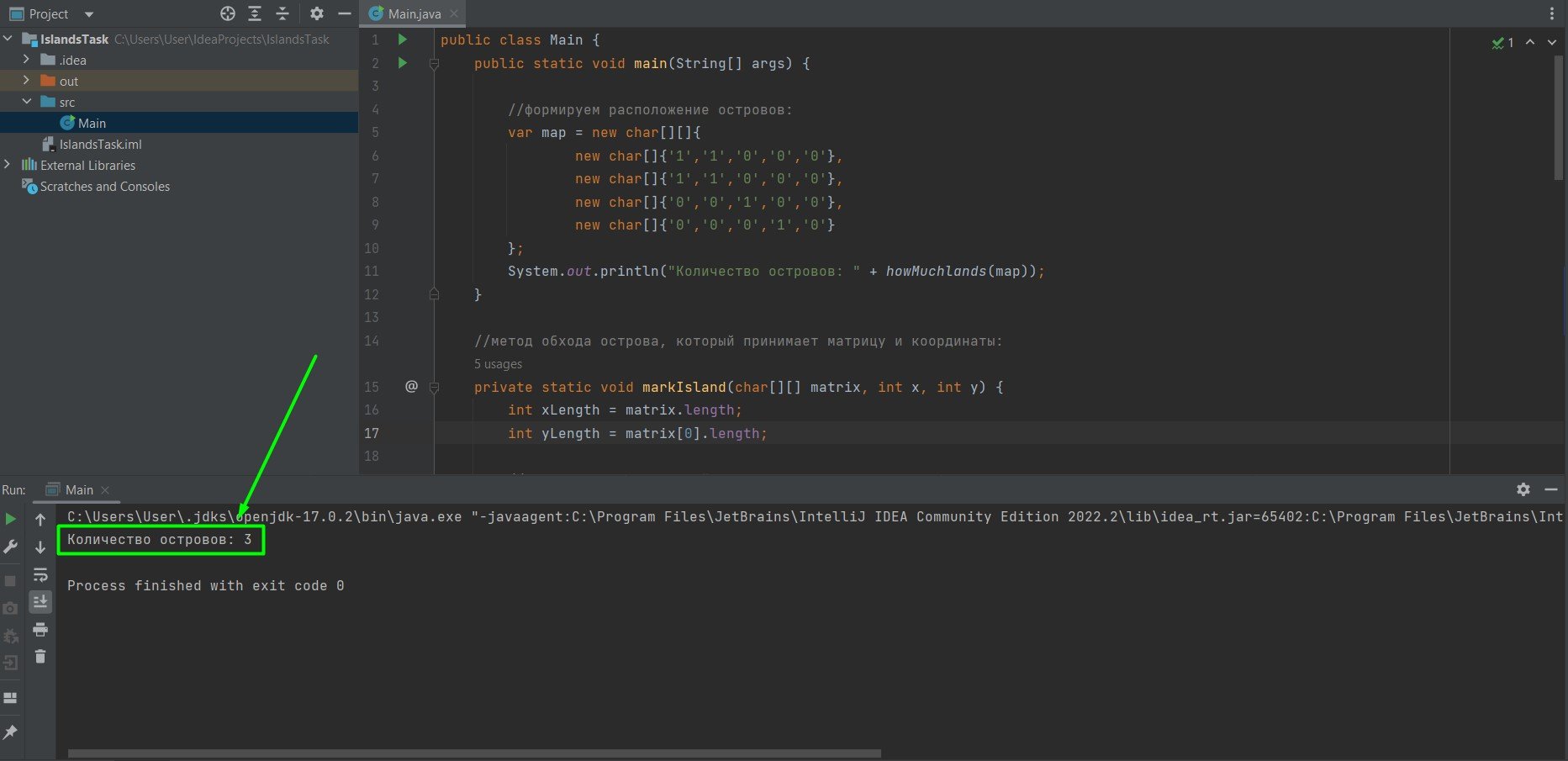1568x761 pixels.
Task: Select the Main class in project tree
Action: pyautogui.click(x=83, y=123)
